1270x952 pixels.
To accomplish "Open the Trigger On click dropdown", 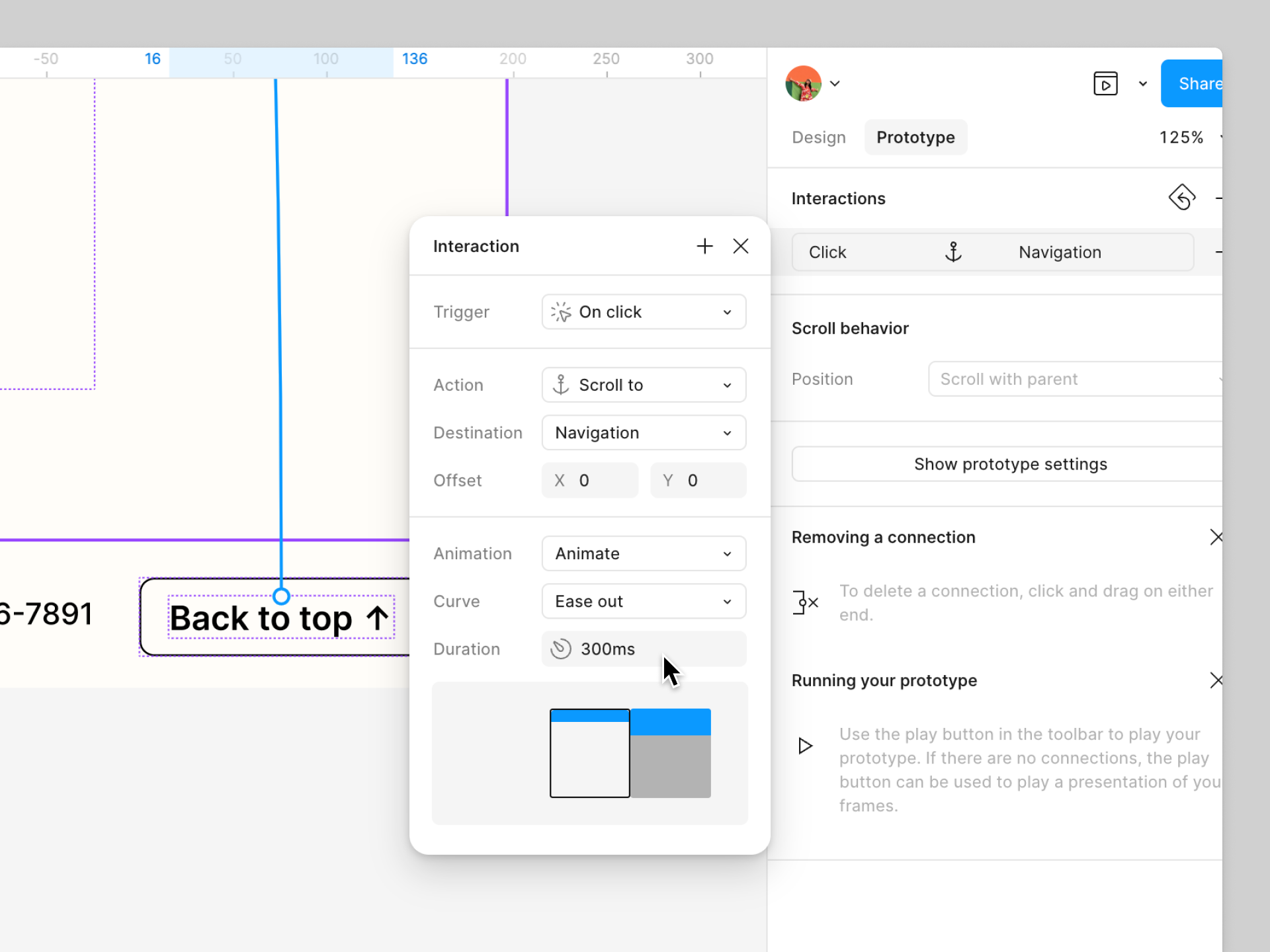I will click(x=644, y=312).
